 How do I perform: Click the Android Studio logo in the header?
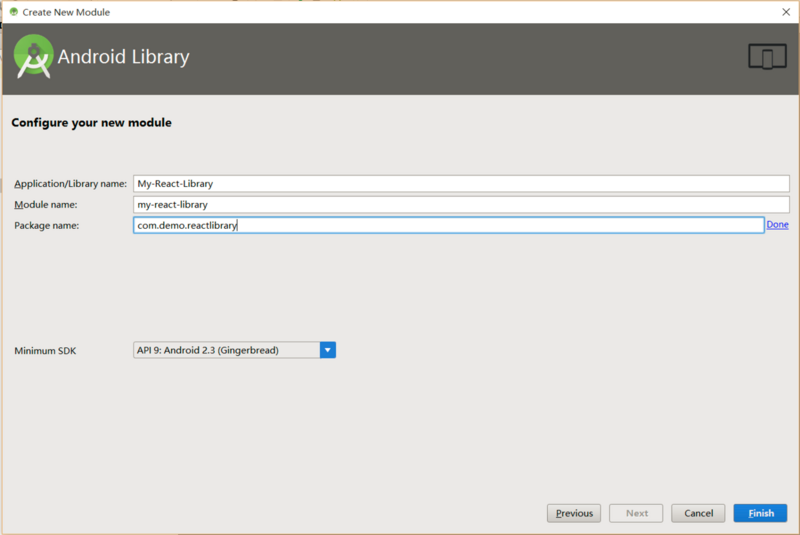click(33, 56)
